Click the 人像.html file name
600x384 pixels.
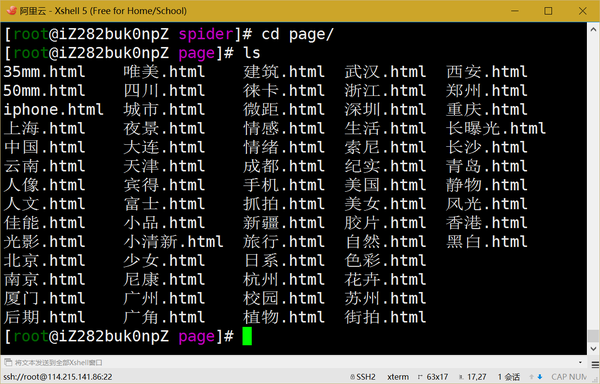pyautogui.click(x=44, y=185)
